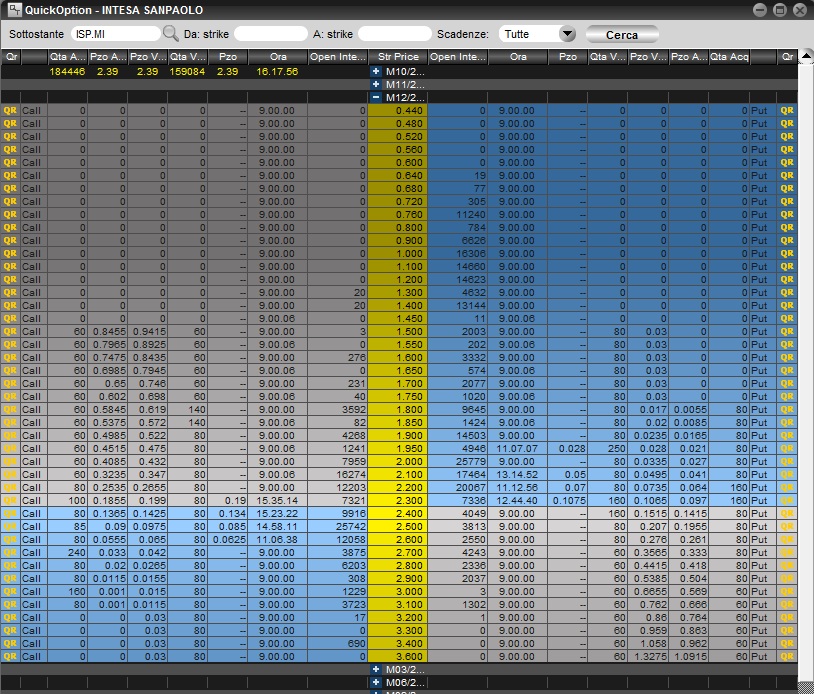Collapse the M12/2 expiry group

pos(376,98)
